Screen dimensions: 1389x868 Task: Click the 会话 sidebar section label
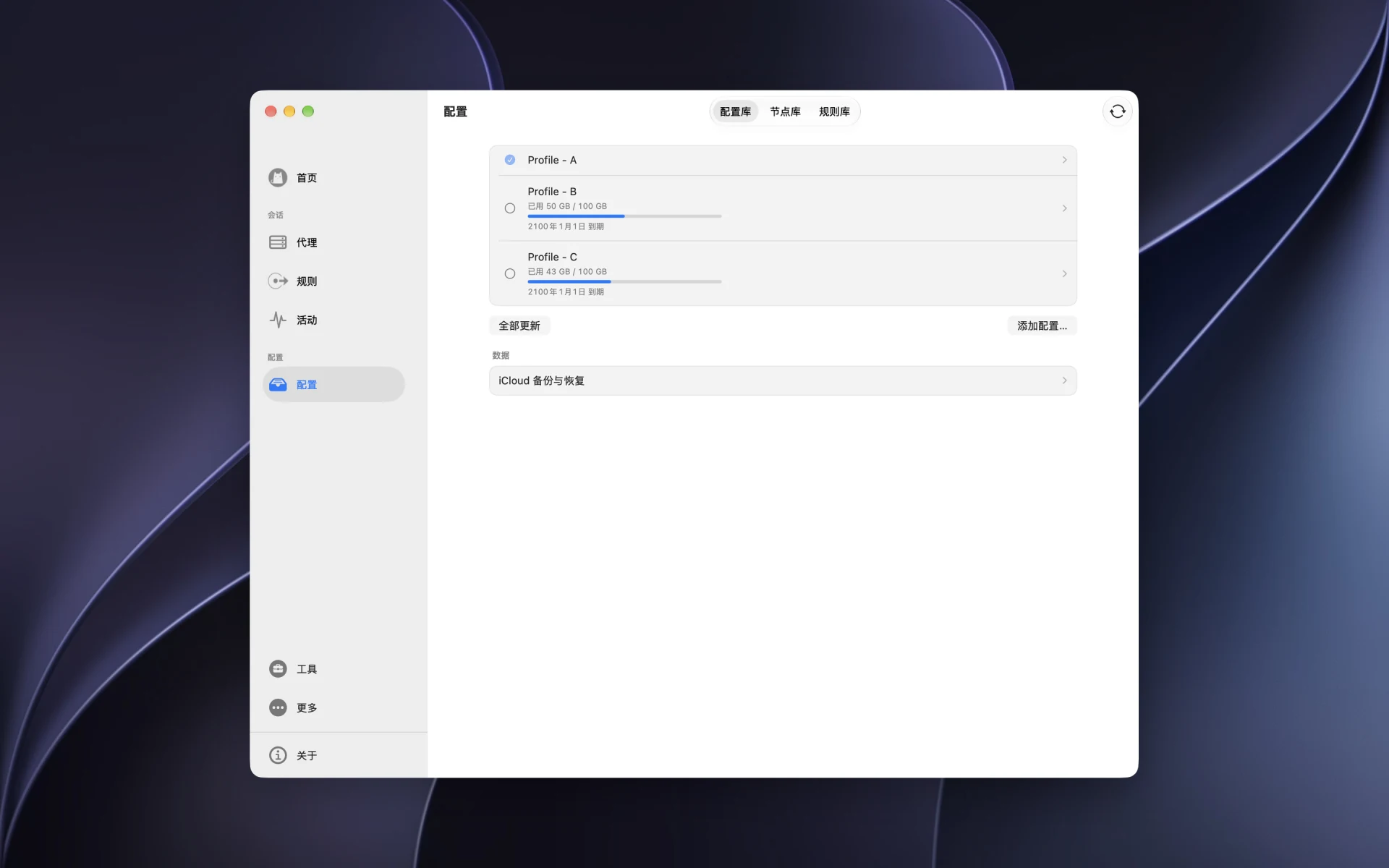pyautogui.click(x=276, y=215)
